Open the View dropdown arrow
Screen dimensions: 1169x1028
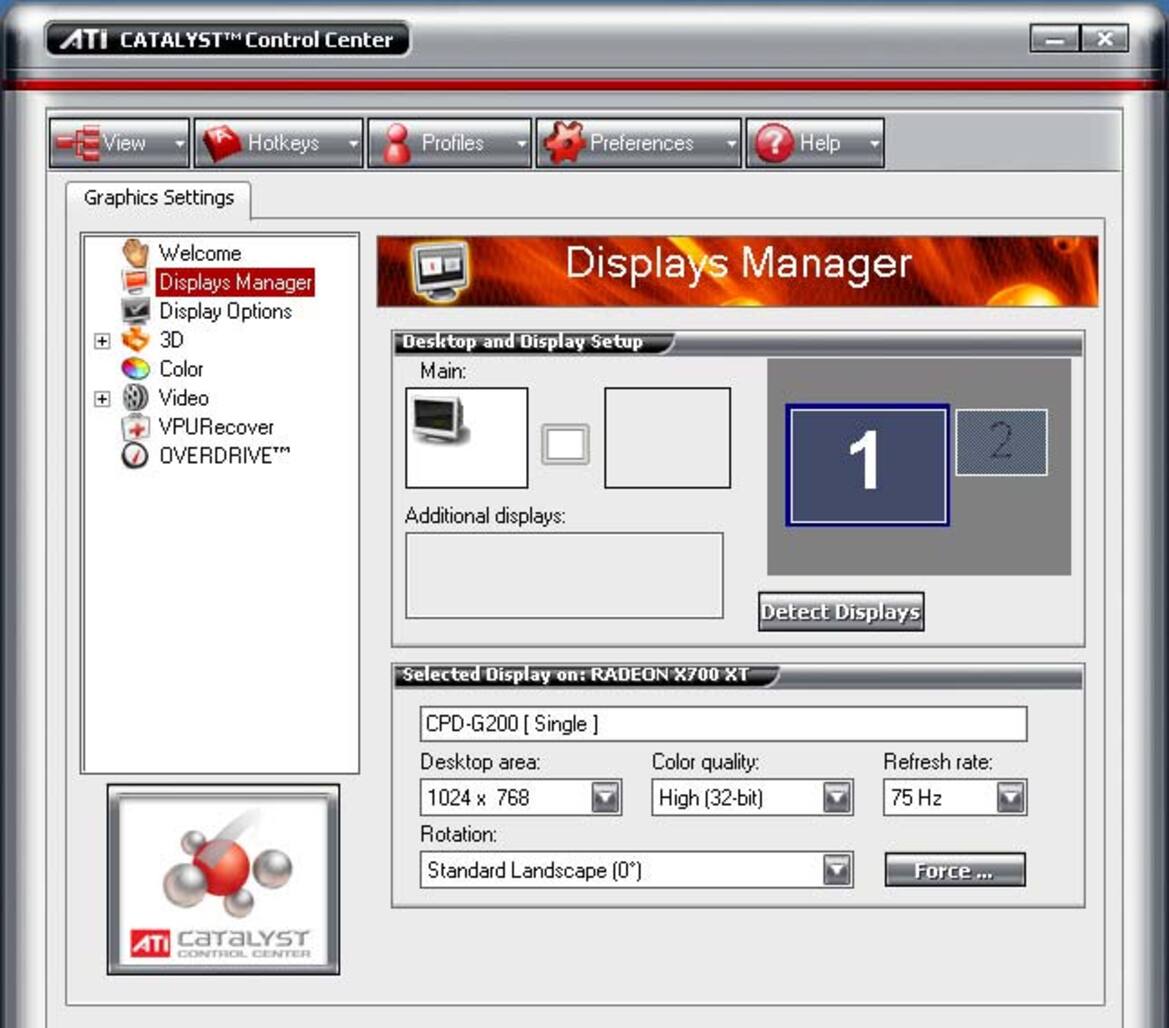coord(180,143)
